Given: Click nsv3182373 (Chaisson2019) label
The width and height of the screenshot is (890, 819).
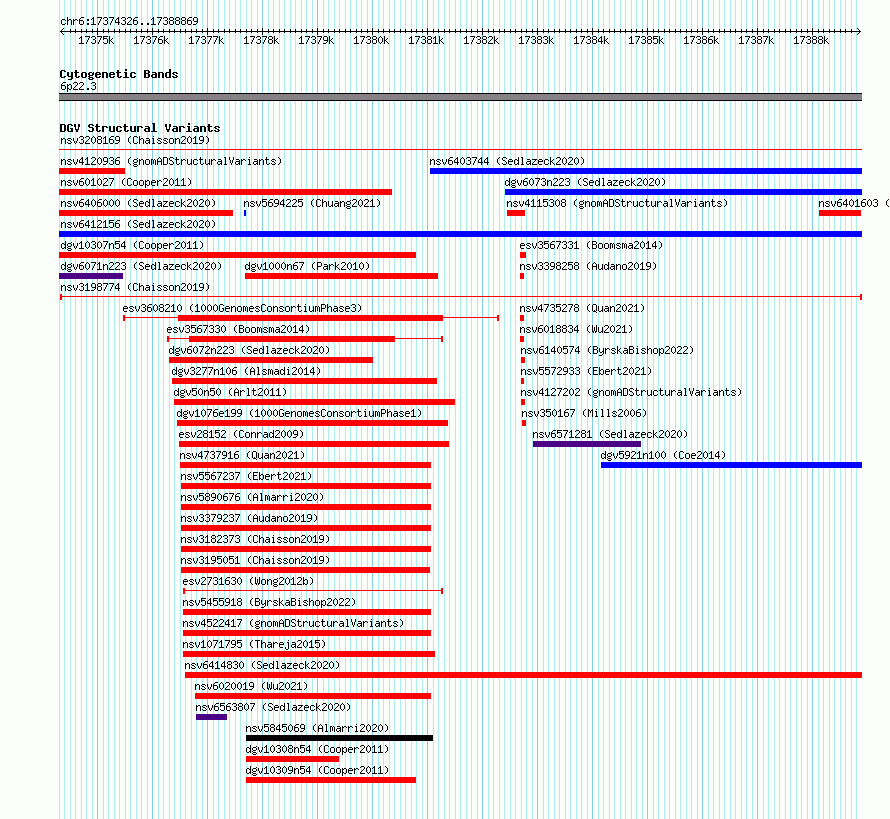Looking at the screenshot, I should click(x=255, y=539).
